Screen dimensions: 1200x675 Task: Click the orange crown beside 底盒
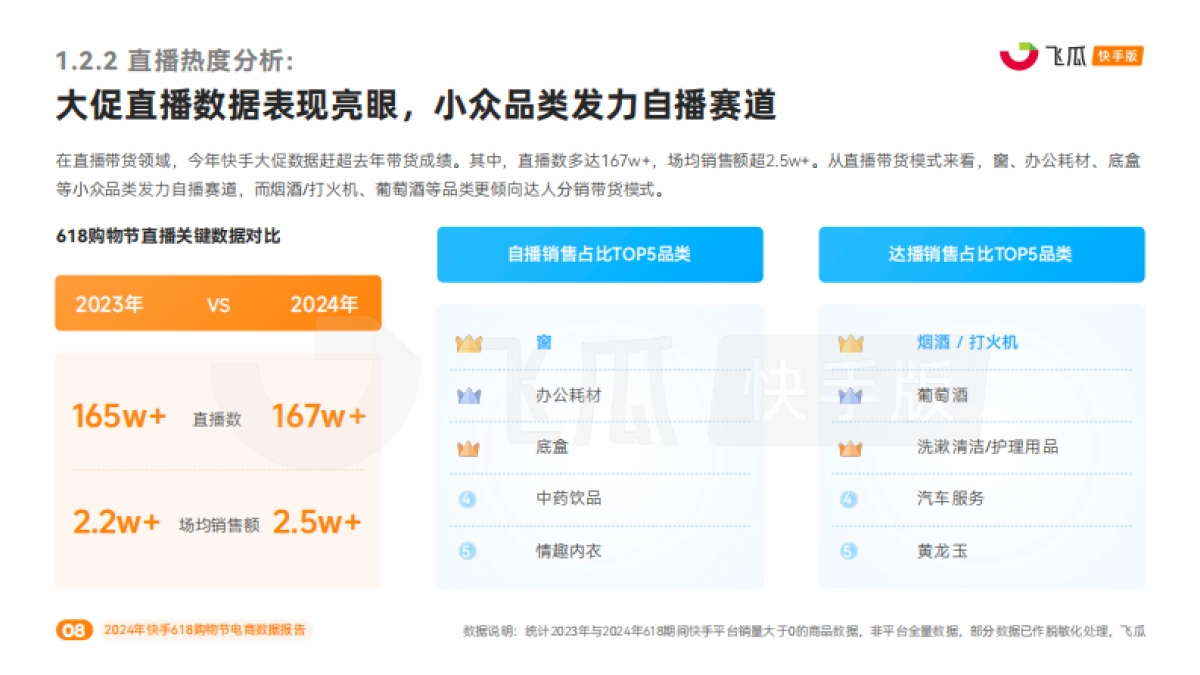click(468, 447)
